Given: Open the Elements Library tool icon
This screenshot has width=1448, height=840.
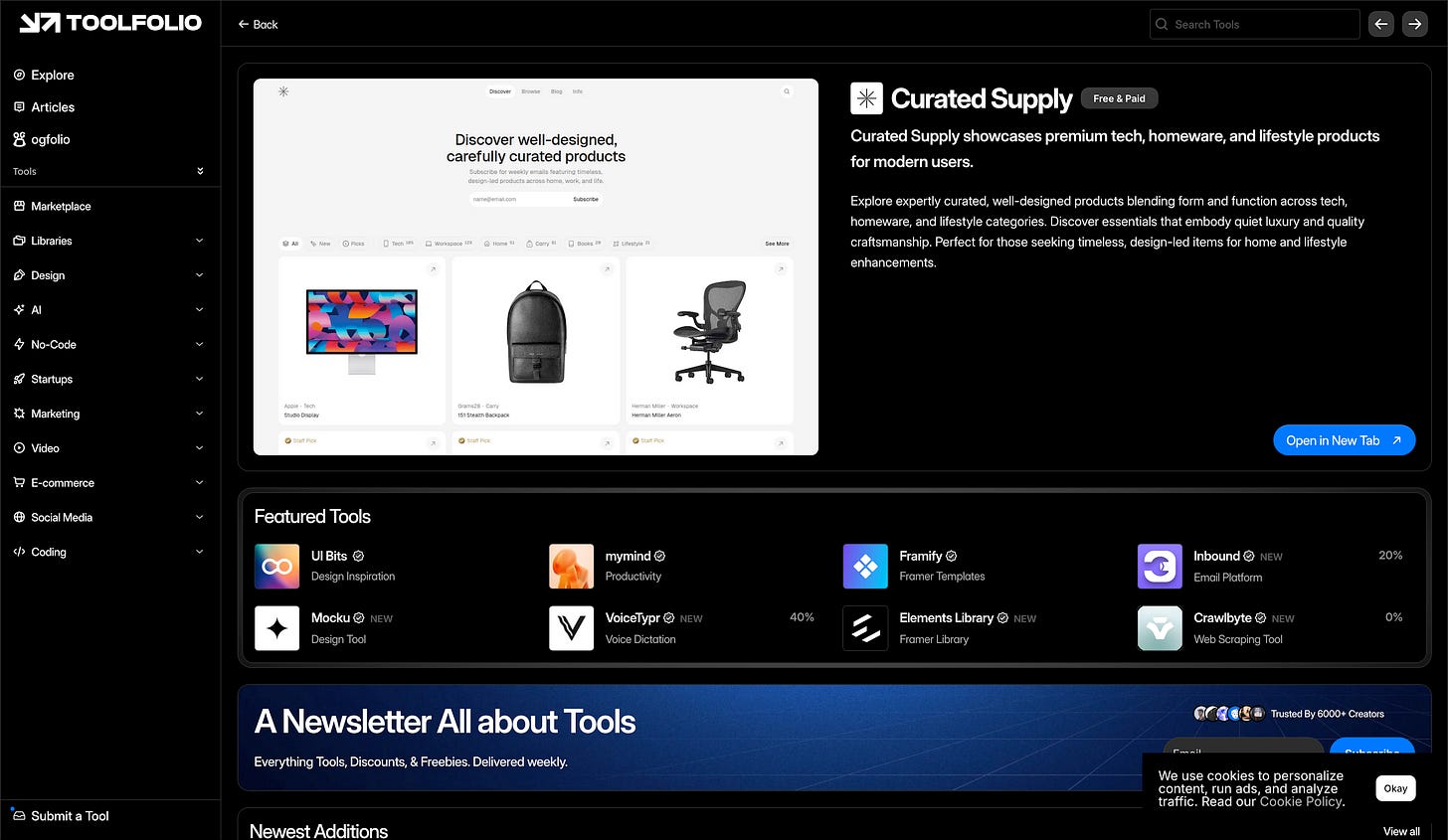Looking at the screenshot, I should tap(865, 628).
